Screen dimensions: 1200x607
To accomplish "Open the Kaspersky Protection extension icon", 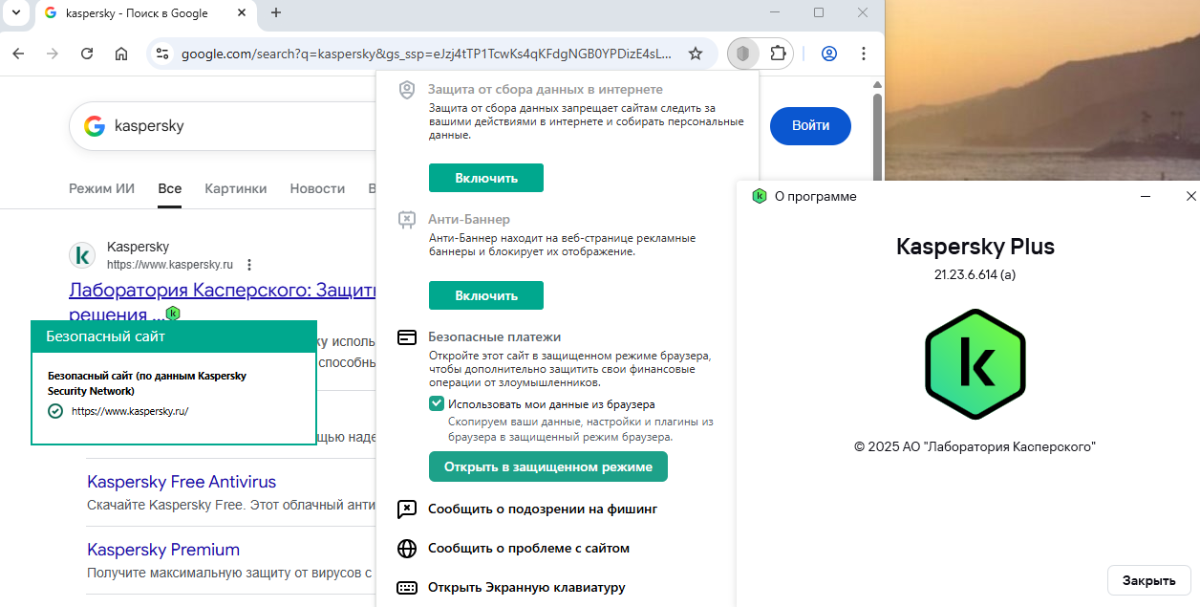I will 742,53.
